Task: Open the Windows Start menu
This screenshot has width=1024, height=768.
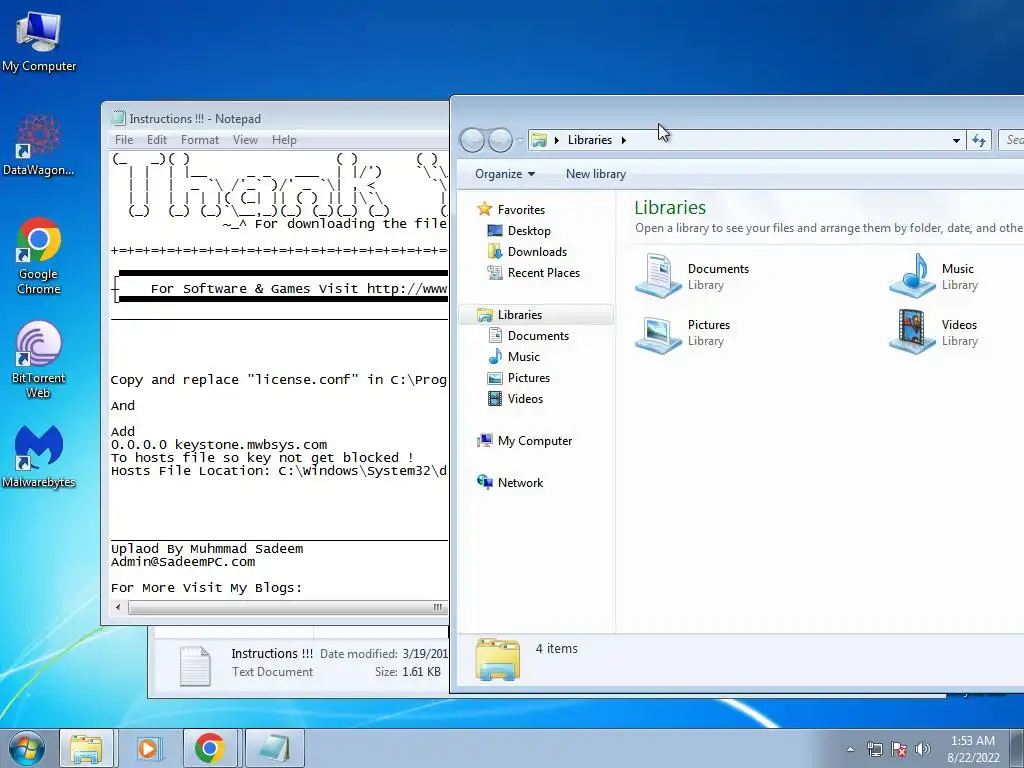Action: point(26,748)
